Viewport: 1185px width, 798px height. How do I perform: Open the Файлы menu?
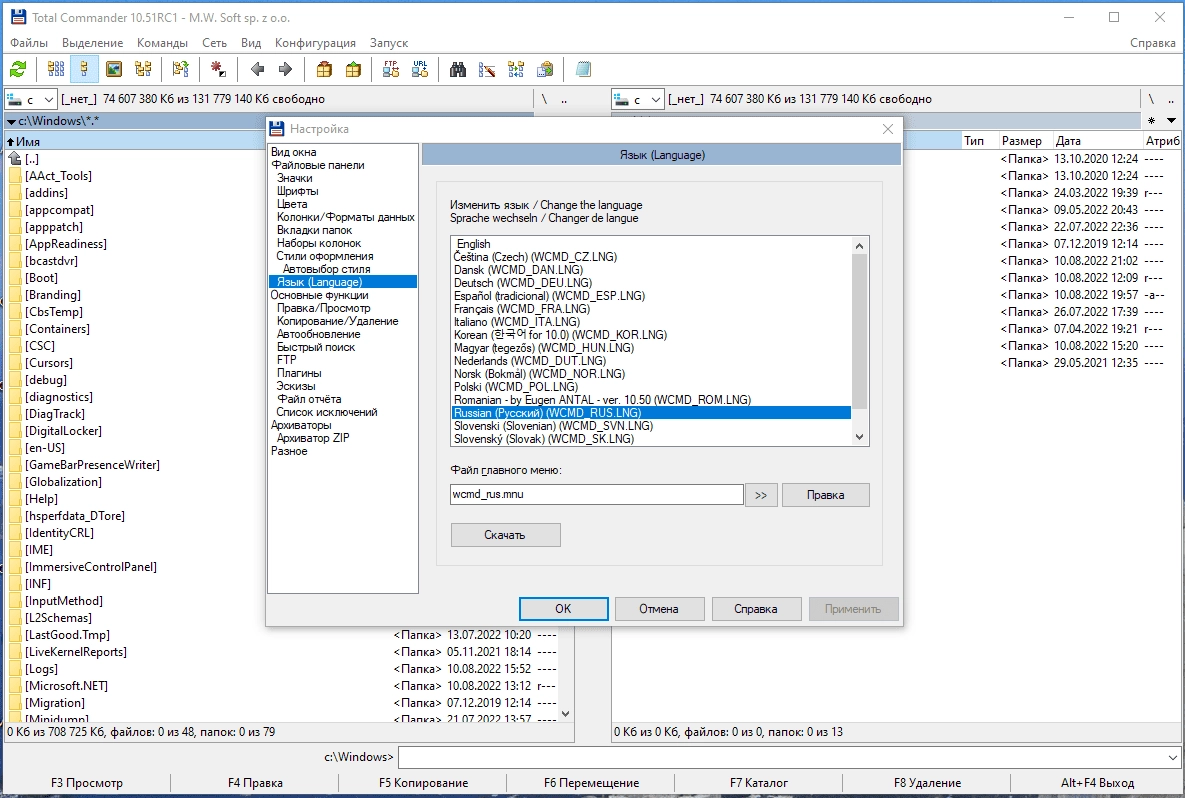coord(29,43)
